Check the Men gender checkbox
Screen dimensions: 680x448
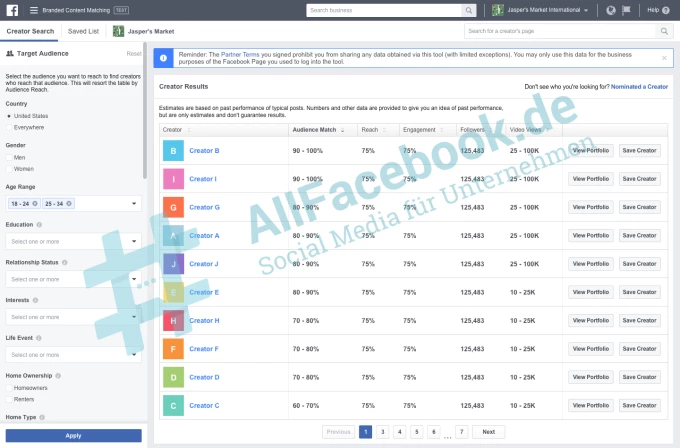click(10, 157)
